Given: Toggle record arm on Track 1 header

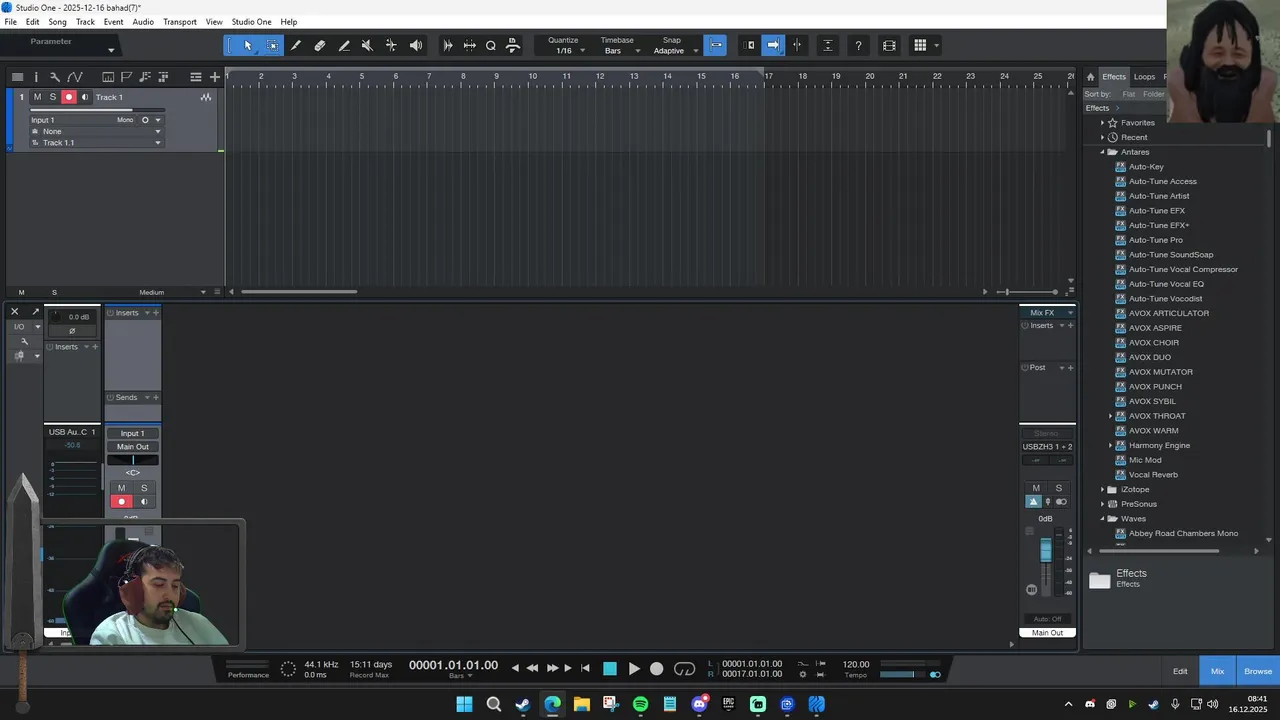Looking at the screenshot, I should point(69,97).
